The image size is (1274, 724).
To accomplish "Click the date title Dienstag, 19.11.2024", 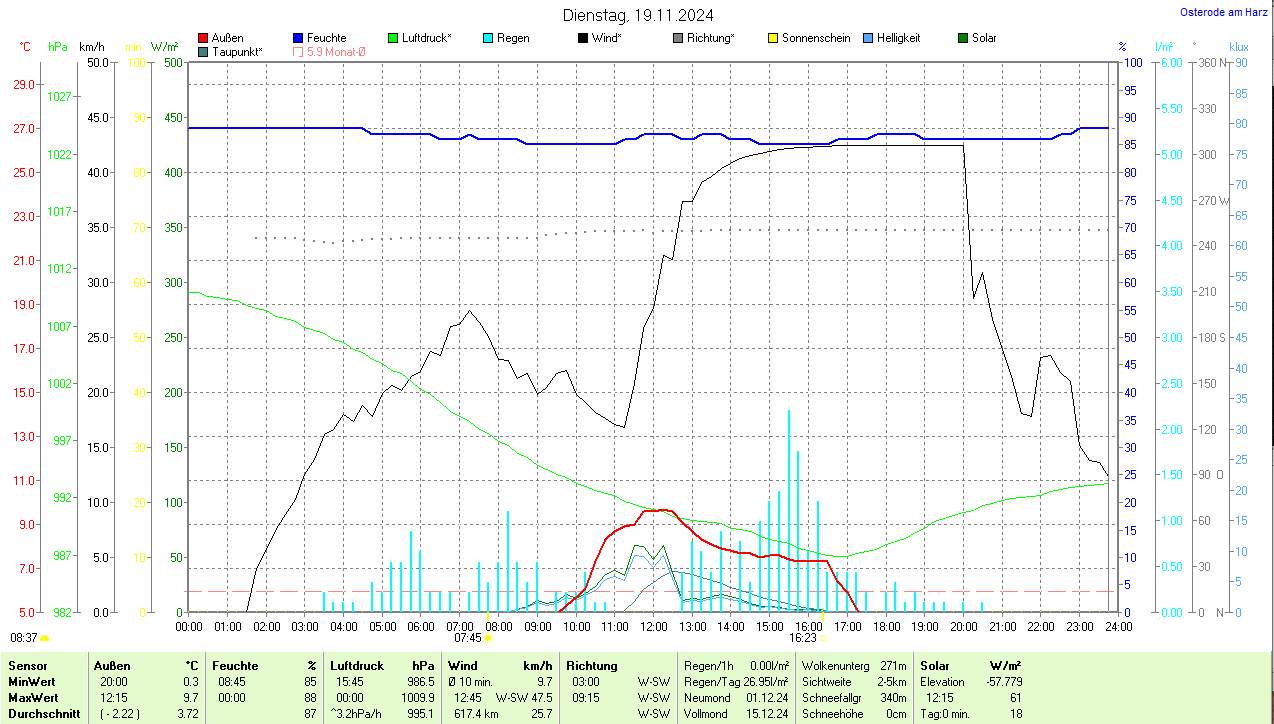I will click(x=638, y=14).
